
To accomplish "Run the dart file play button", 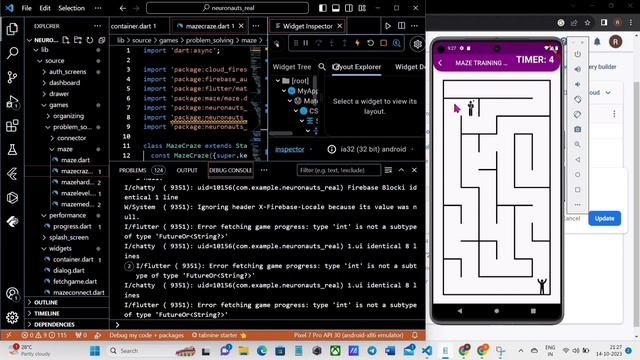I will click(x=388, y=26).
